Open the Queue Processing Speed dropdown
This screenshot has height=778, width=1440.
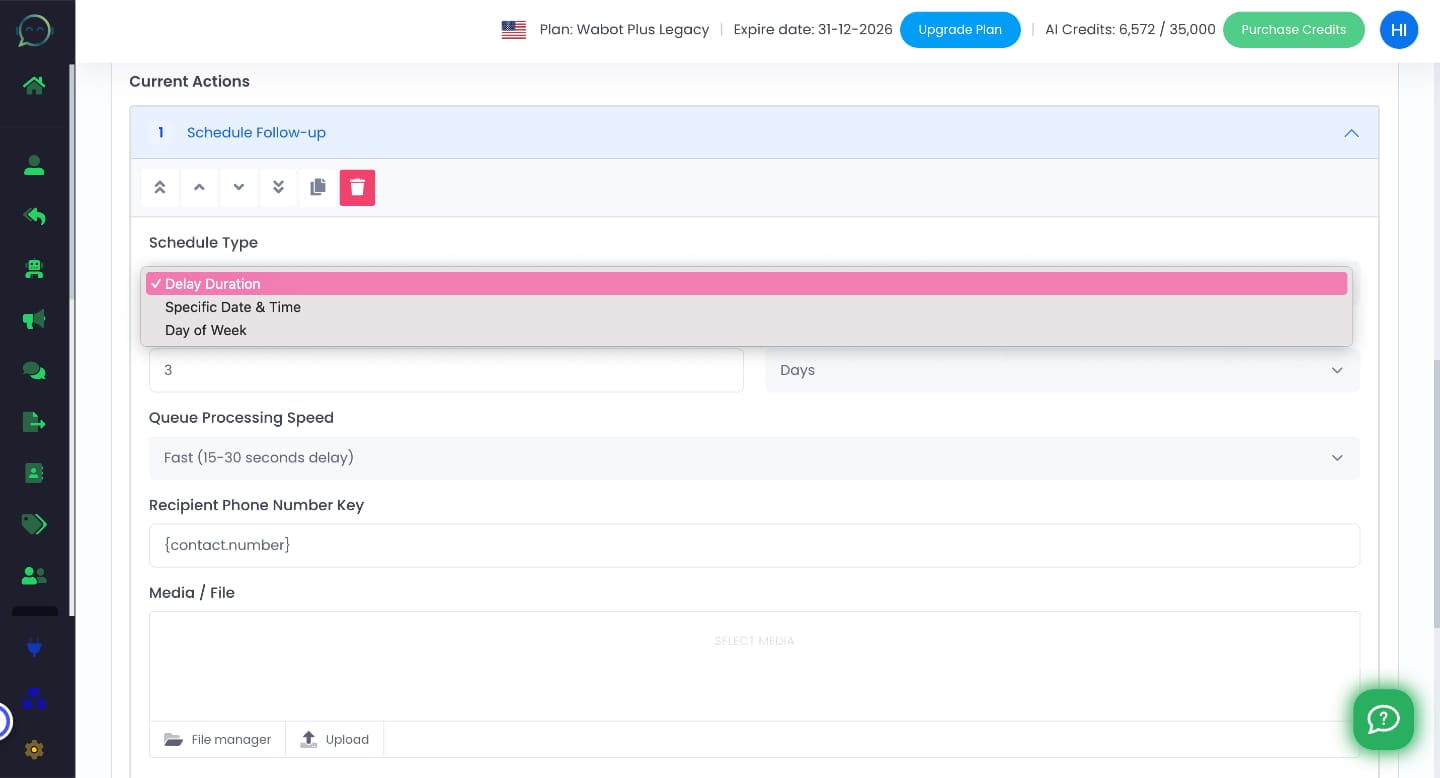pos(754,457)
